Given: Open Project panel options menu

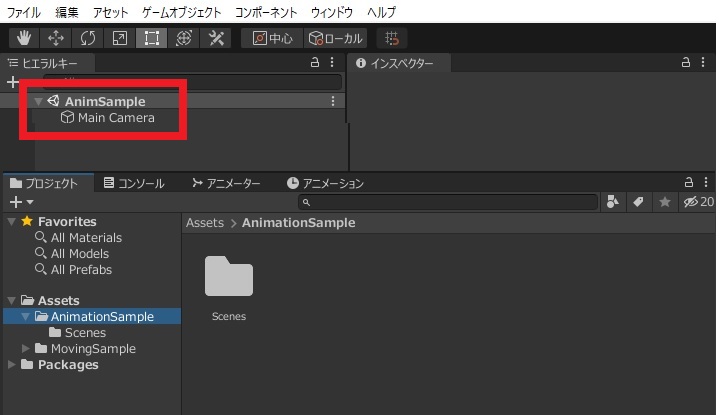Looking at the screenshot, I should (706, 182).
